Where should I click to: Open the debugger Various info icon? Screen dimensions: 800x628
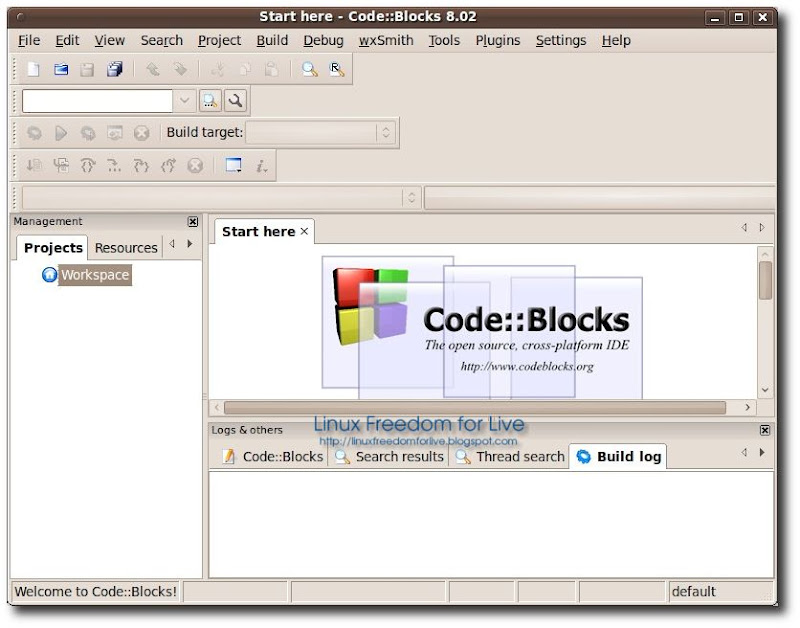click(261, 165)
